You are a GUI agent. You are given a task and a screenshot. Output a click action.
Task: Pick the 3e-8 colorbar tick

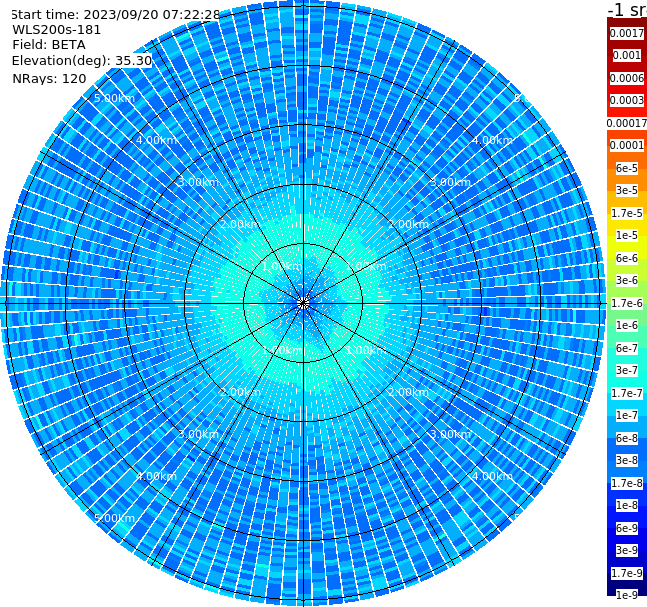(627, 460)
